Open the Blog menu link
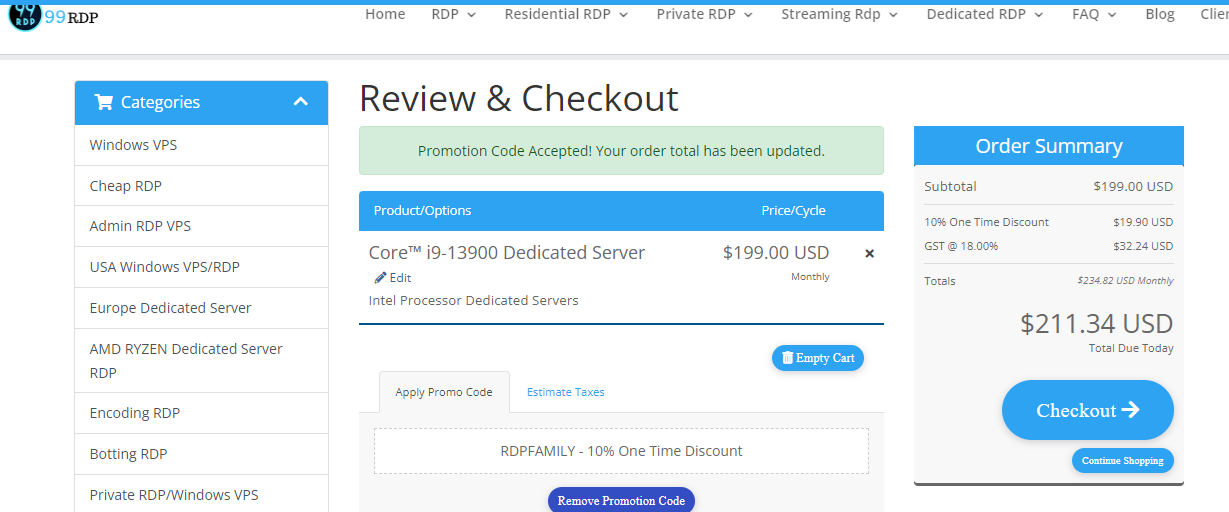 [x=1160, y=14]
